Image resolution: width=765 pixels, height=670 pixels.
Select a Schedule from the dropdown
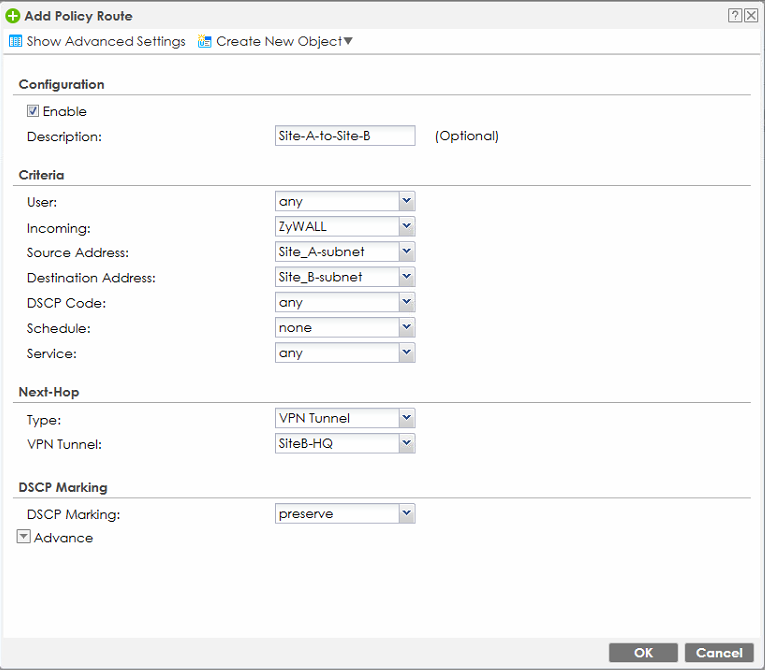(344, 328)
